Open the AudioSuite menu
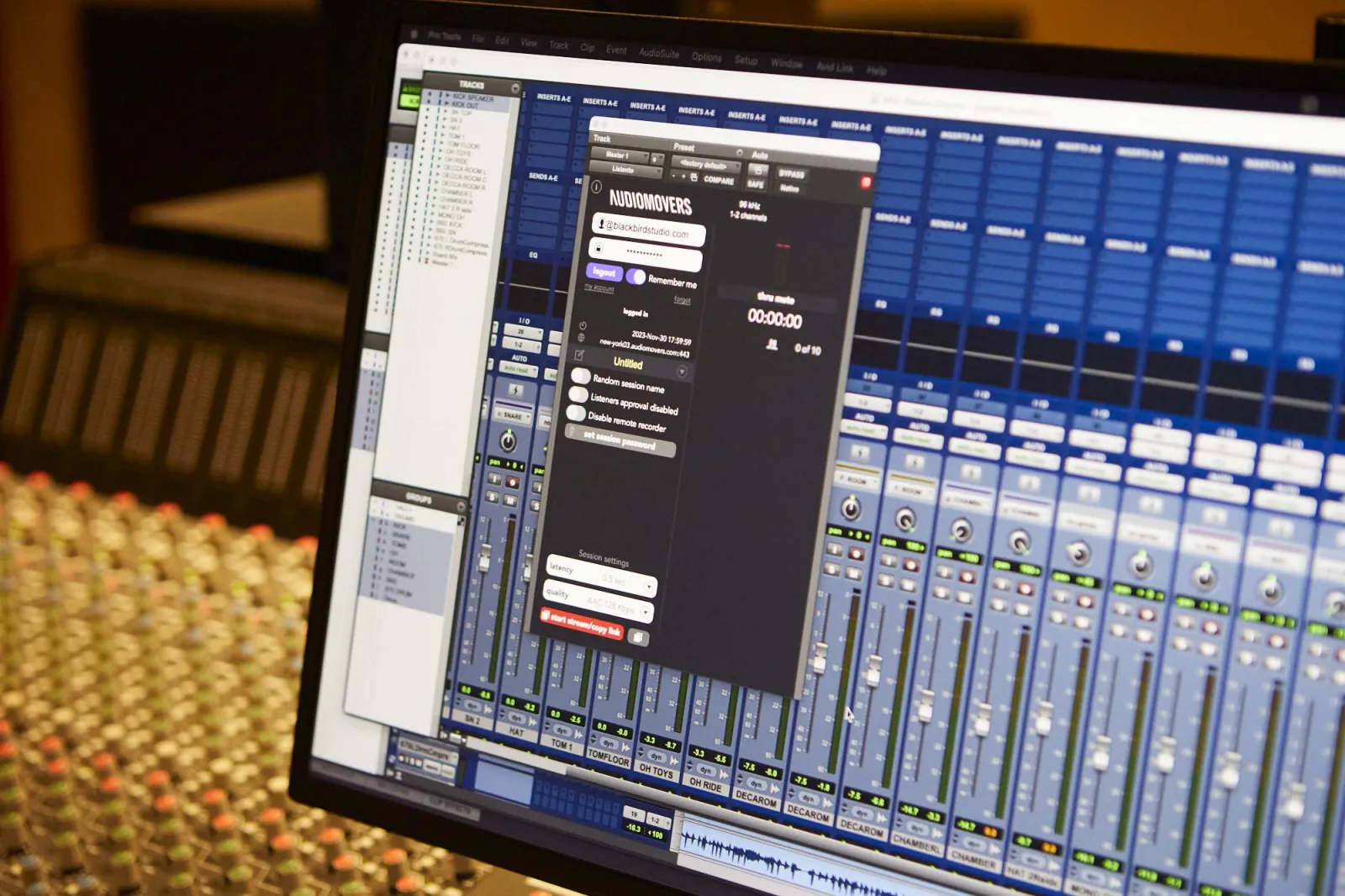 [659, 53]
